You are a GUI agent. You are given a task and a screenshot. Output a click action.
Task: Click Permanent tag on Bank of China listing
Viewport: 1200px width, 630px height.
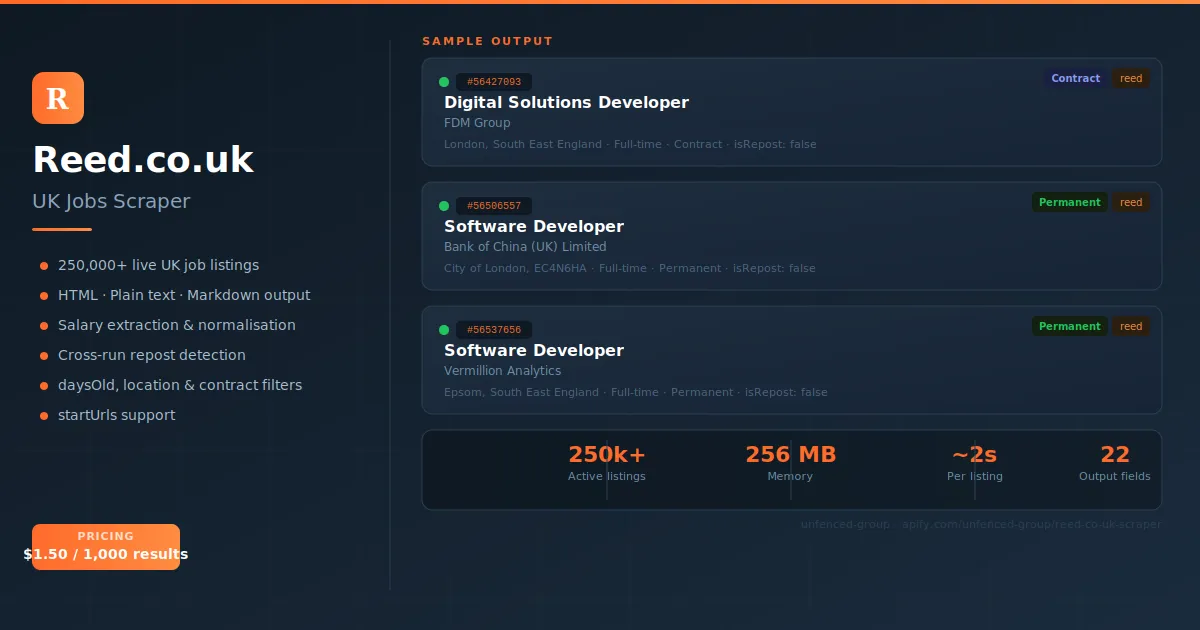(1069, 202)
